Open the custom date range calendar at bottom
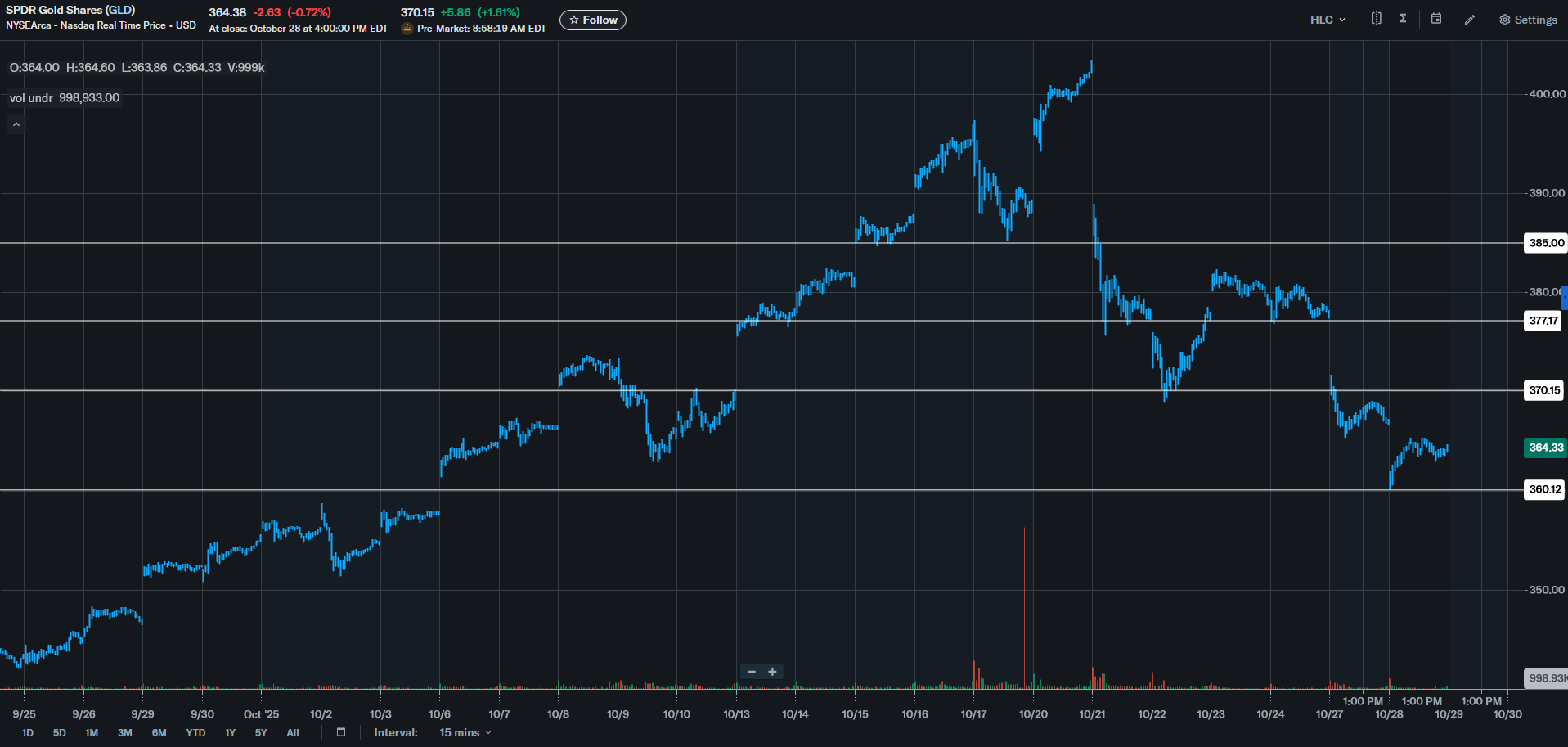The width and height of the screenshot is (1568, 747). pyautogui.click(x=341, y=732)
